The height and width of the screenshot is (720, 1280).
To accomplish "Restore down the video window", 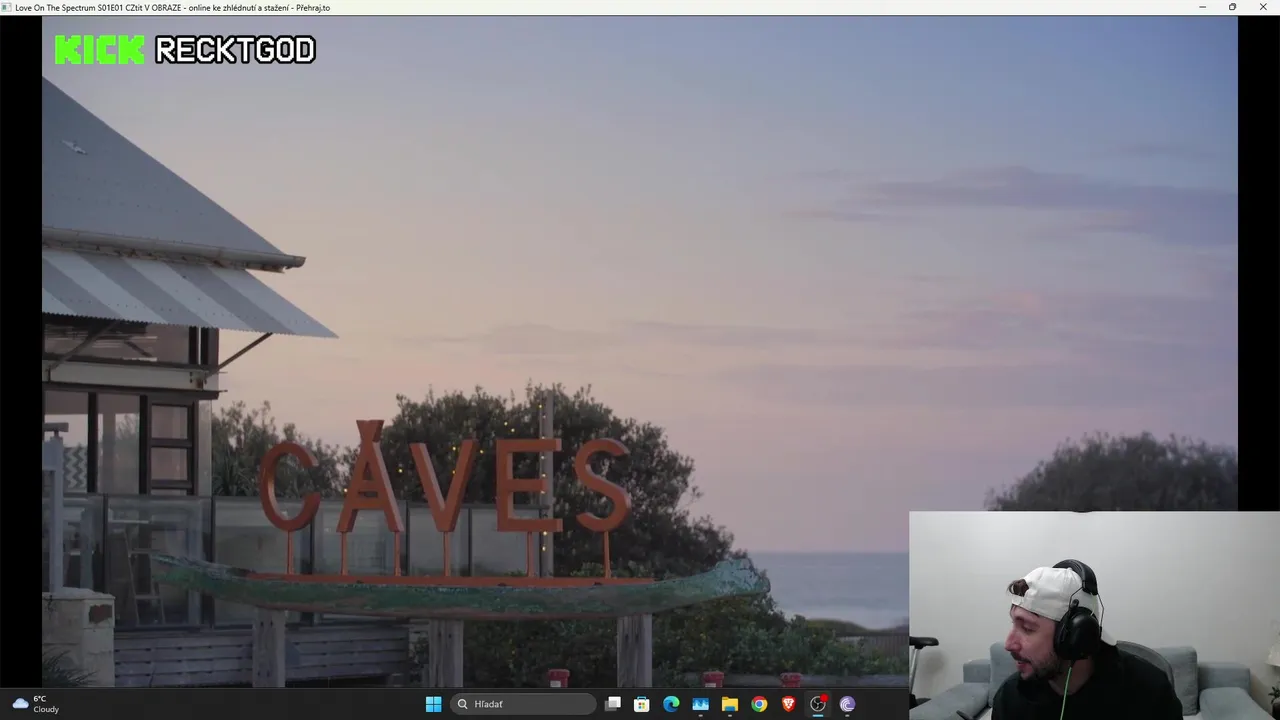I will coord(1232,7).
